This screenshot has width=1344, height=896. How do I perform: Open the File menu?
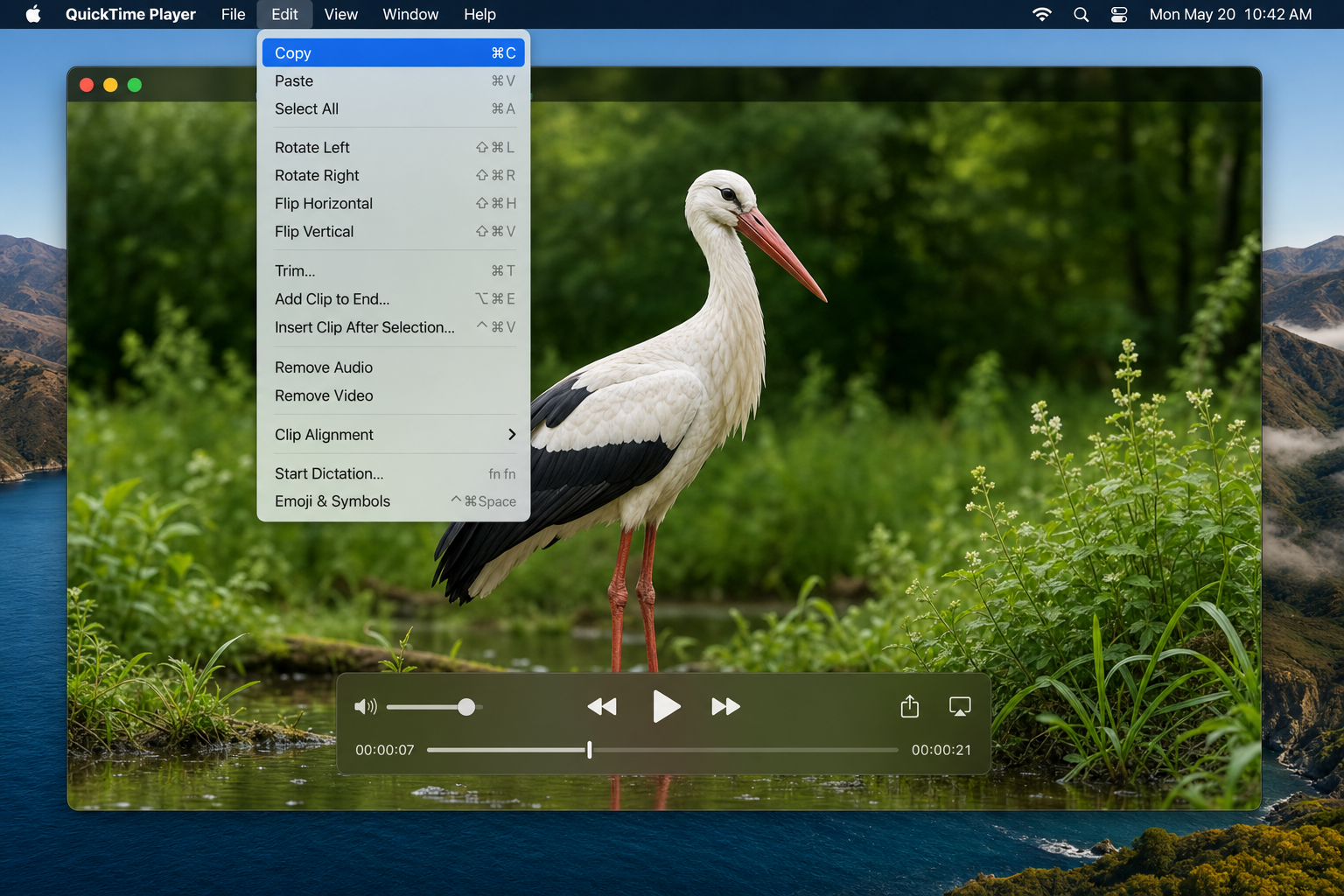[x=233, y=14]
